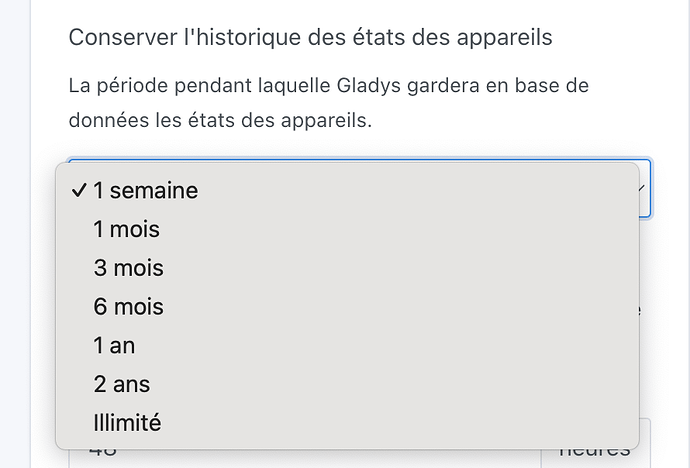Screen dimensions: 690x468
Task: Click the focused select box's blue border
Action: 650,200
